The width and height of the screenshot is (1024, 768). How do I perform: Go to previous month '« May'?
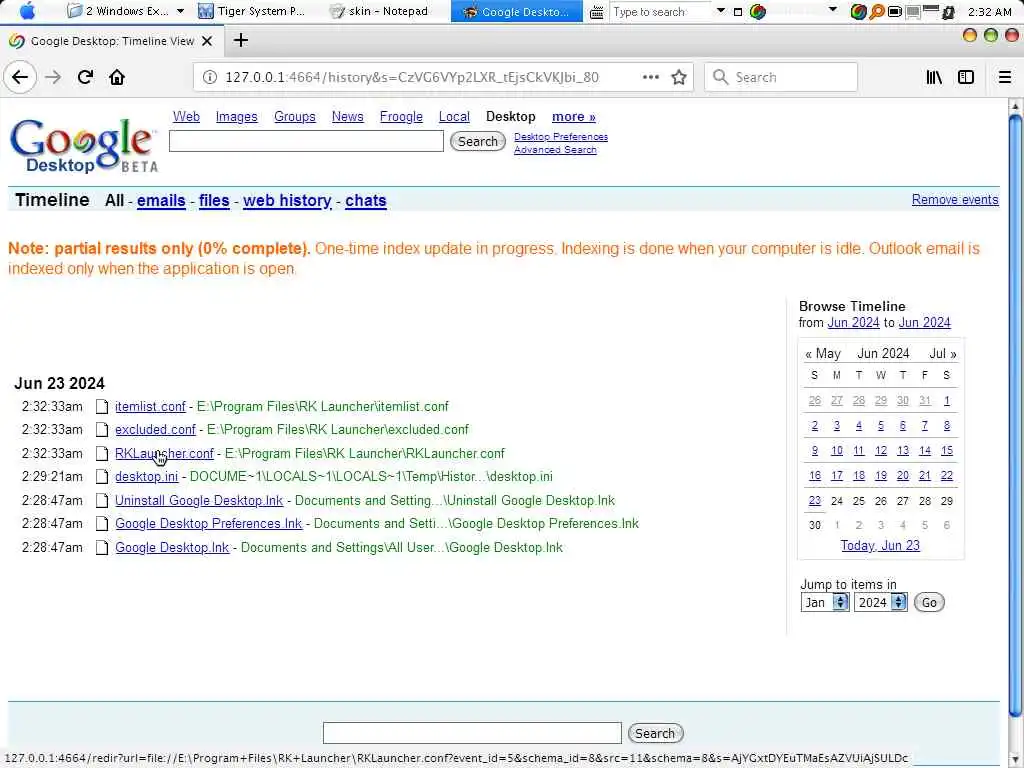(x=822, y=353)
